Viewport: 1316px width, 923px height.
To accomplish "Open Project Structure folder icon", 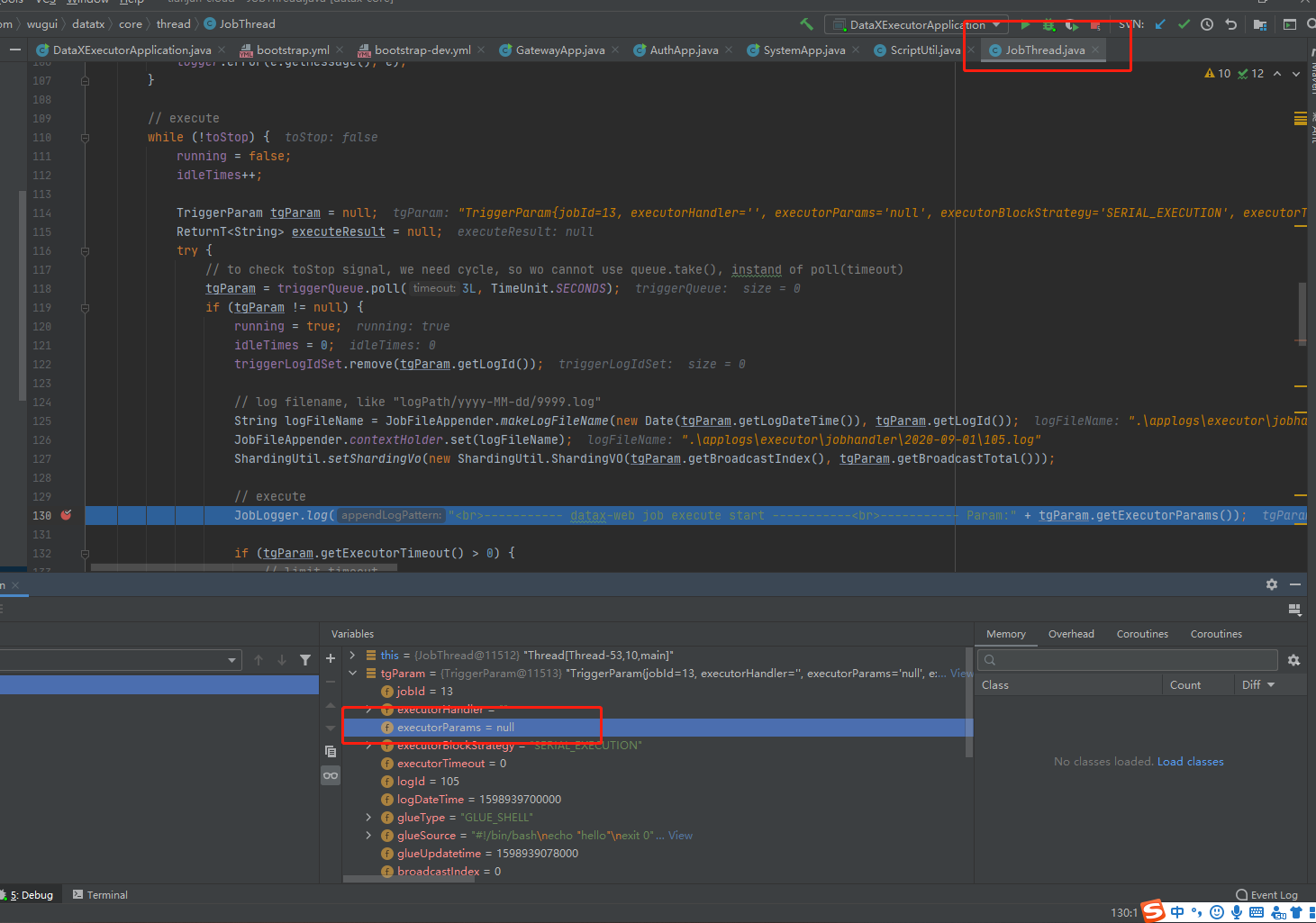I will pyautogui.click(x=1260, y=24).
